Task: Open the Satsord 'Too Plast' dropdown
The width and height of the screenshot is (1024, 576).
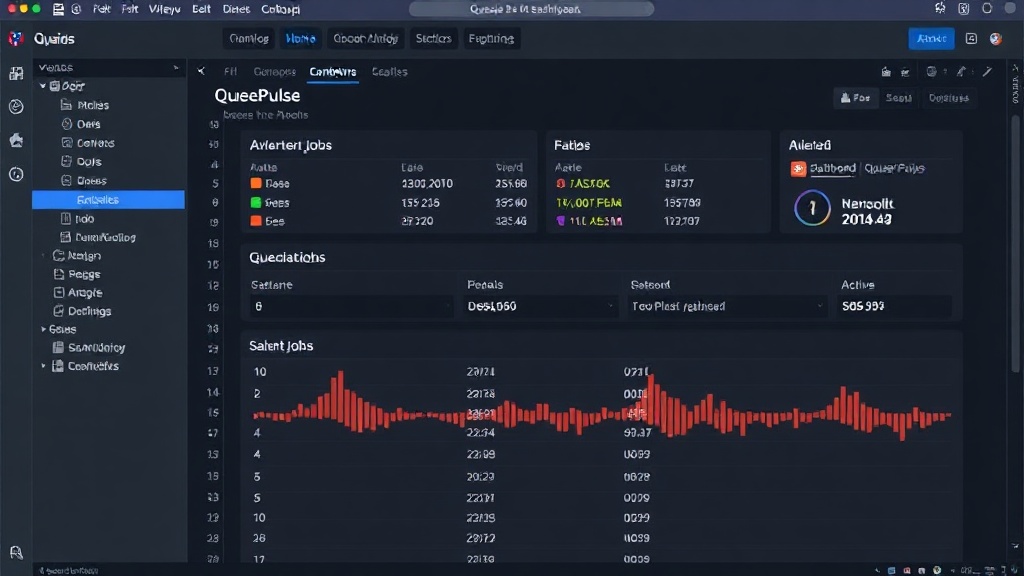Action: 726,306
